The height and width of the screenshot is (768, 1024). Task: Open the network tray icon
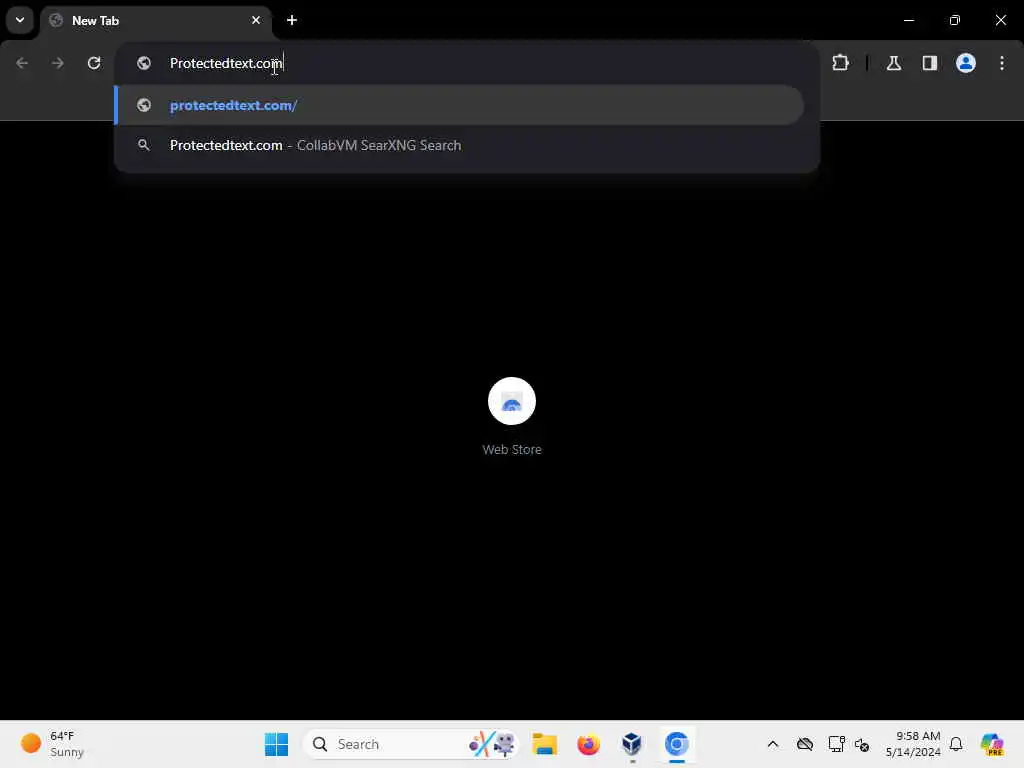coord(836,744)
